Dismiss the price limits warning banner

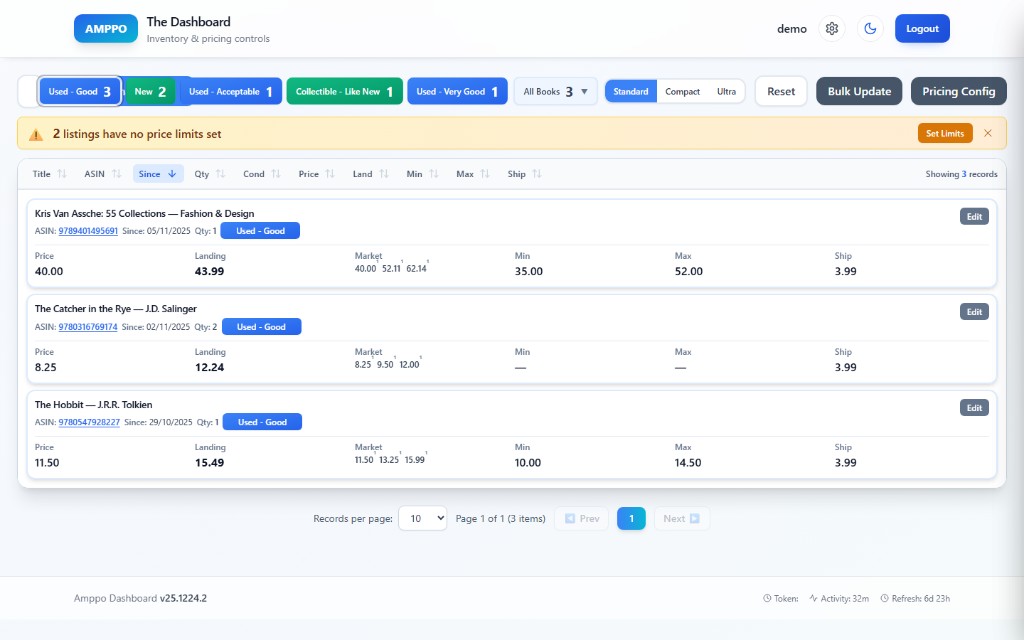click(987, 133)
